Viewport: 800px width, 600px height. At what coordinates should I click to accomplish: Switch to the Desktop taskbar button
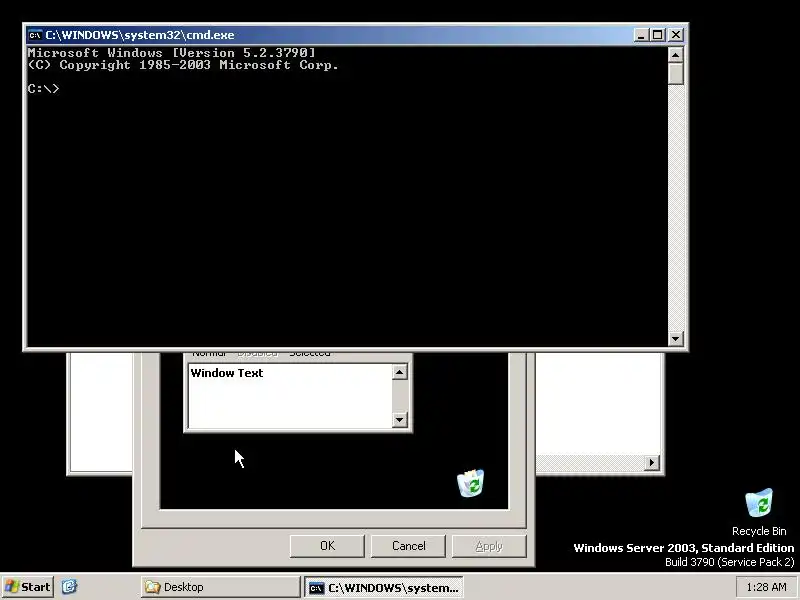220,587
